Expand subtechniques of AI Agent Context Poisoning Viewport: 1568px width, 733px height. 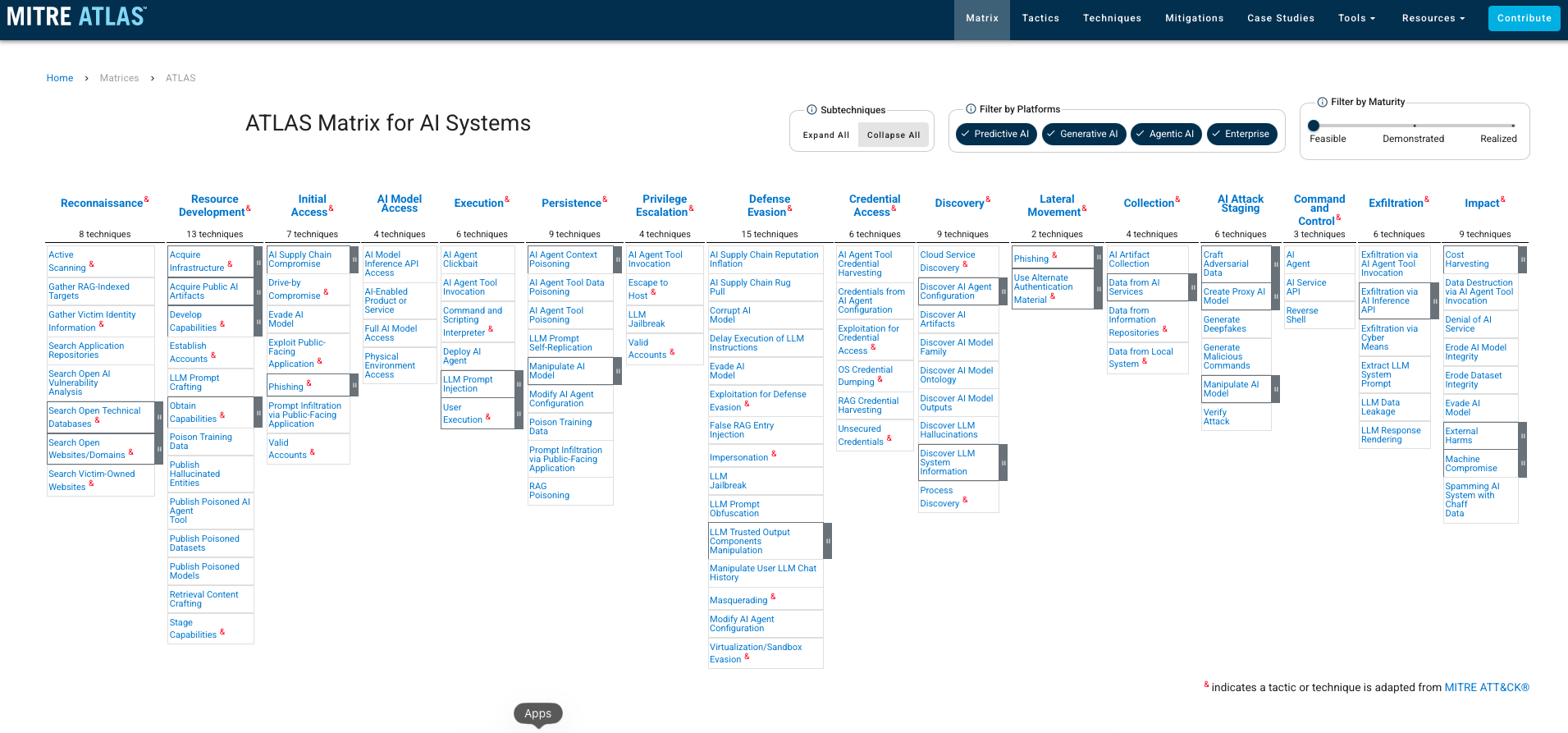click(x=618, y=259)
